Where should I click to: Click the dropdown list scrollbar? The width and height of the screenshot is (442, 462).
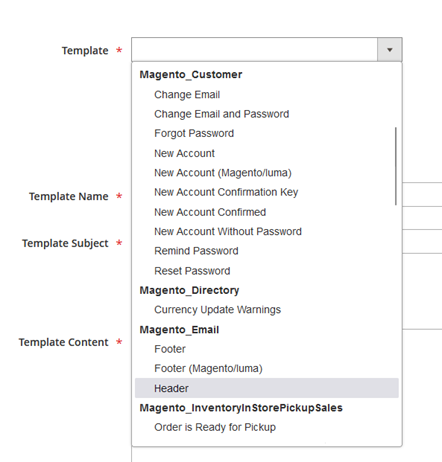pos(396,166)
